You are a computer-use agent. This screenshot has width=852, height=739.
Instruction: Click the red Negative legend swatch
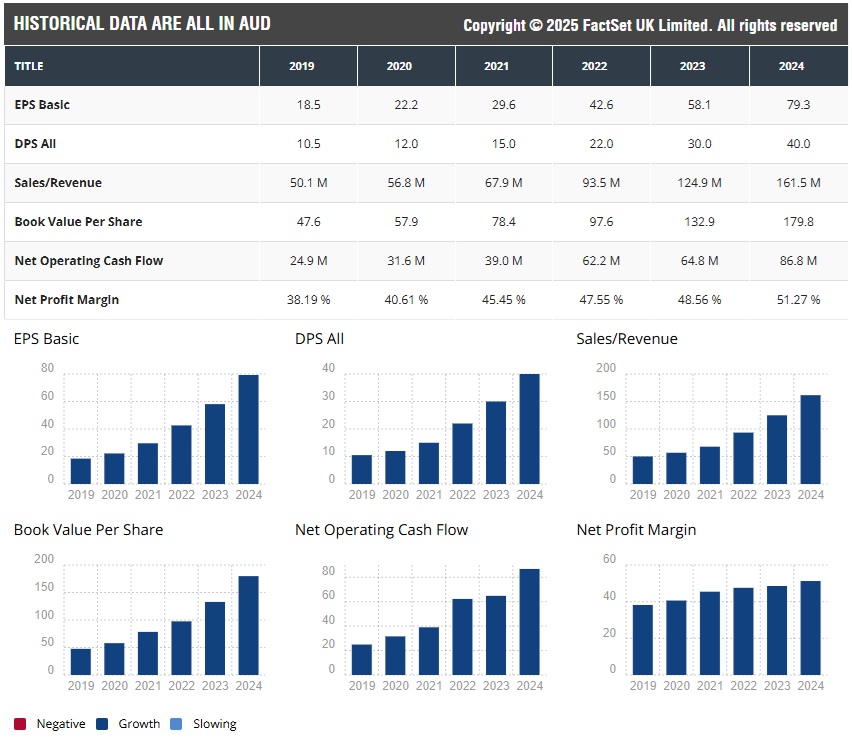(20, 723)
